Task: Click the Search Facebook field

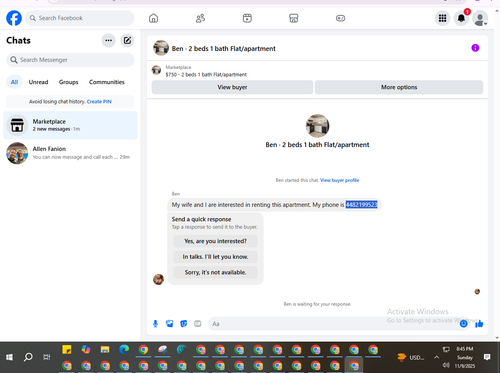Action: point(80,18)
